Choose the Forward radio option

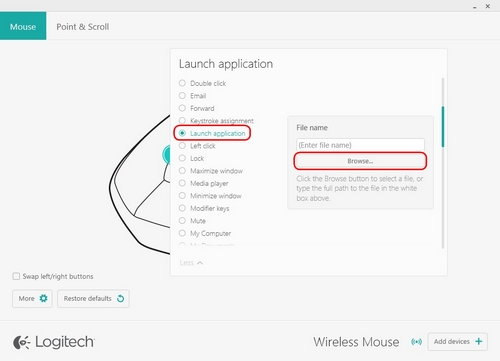tap(182, 108)
